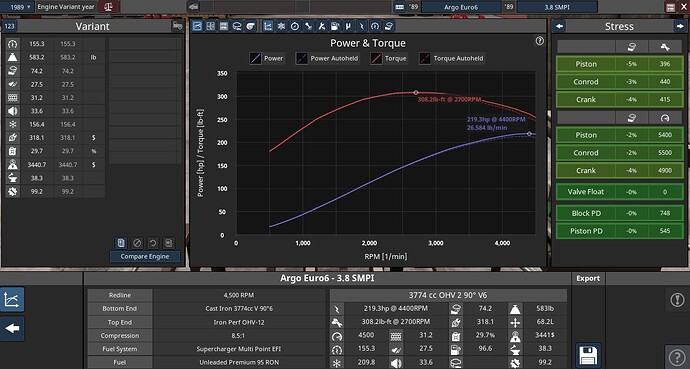Click the power peak marker at 4400RPM
This screenshot has width=690, height=369.
click(529, 134)
